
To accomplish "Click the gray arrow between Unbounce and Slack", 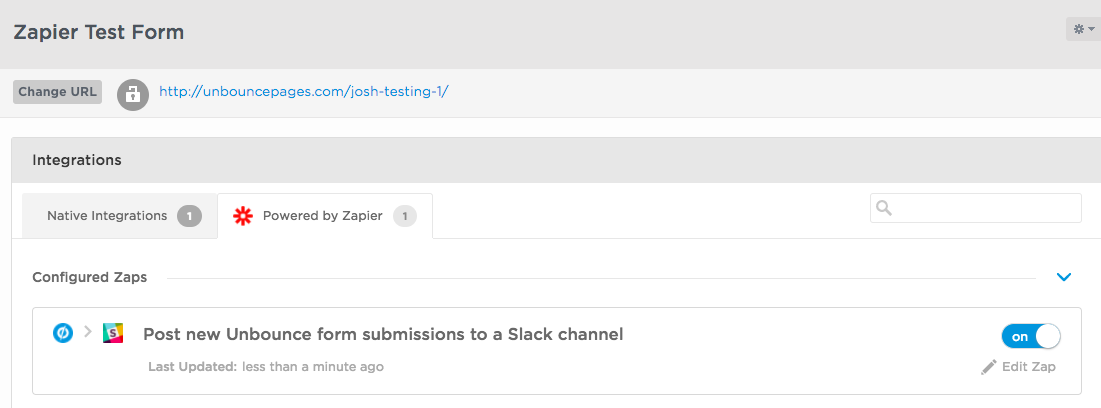I will [88, 331].
